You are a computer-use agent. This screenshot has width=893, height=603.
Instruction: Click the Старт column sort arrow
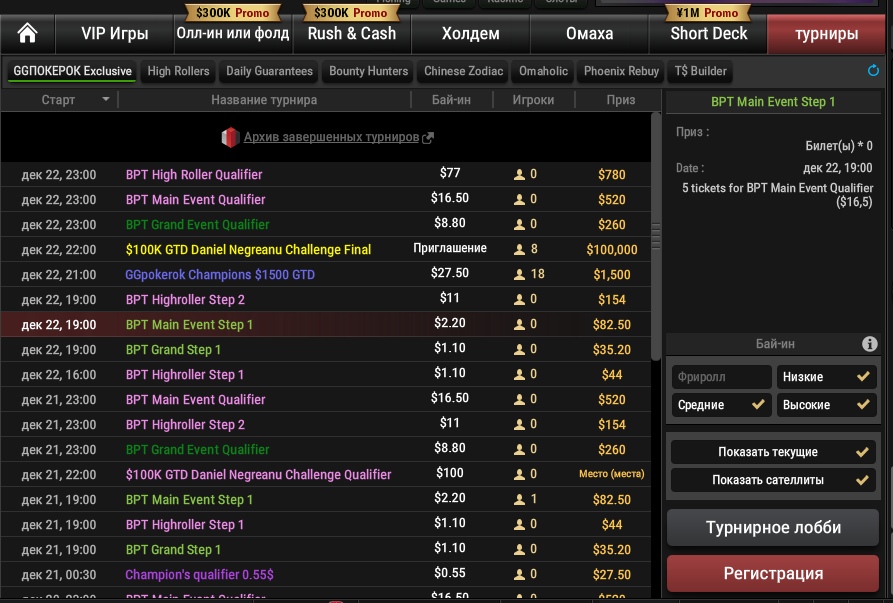pyautogui.click(x=105, y=100)
